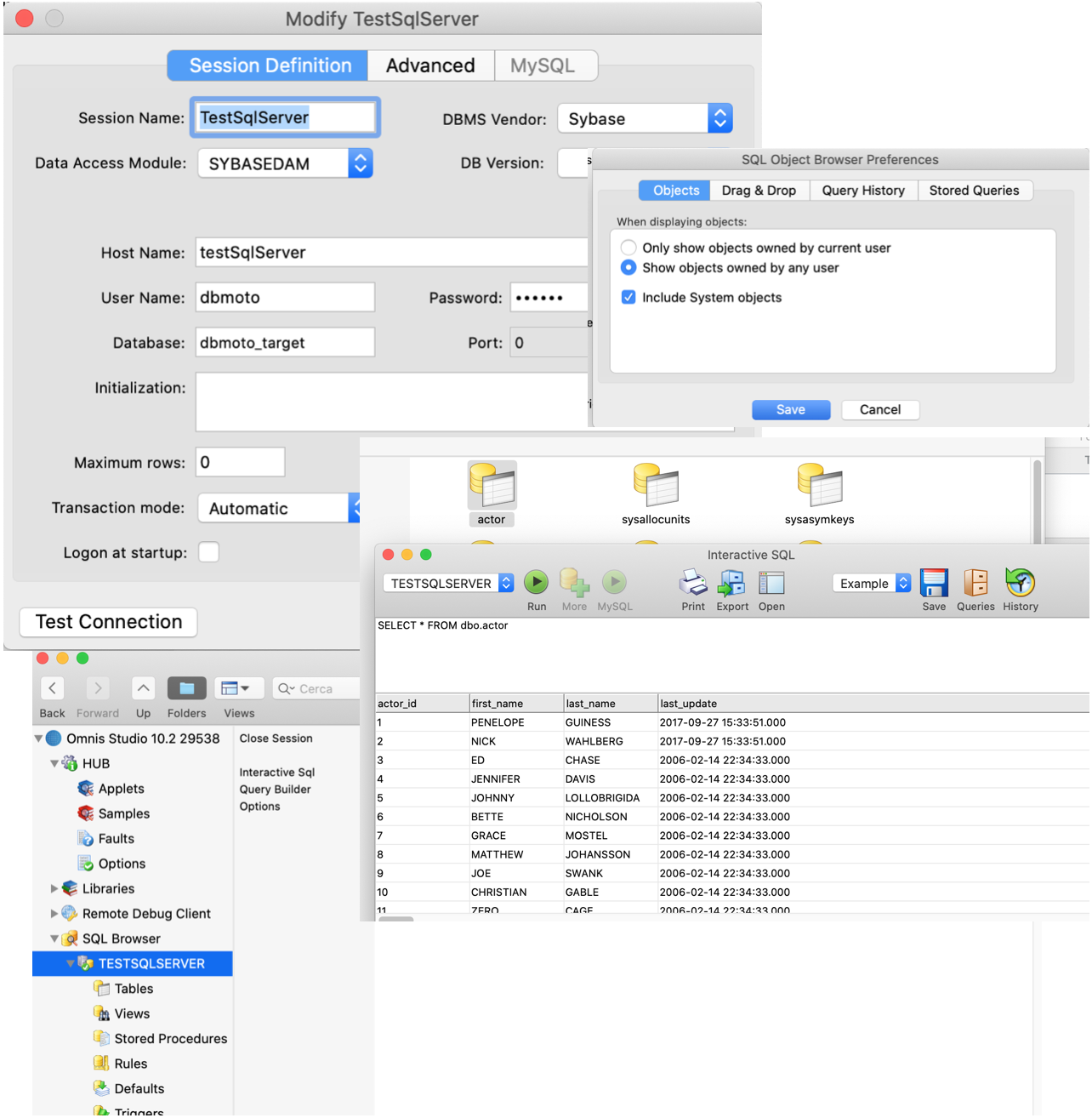1092x1118 pixels.
Task: Open the Query Builder link
Action: click(275, 790)
